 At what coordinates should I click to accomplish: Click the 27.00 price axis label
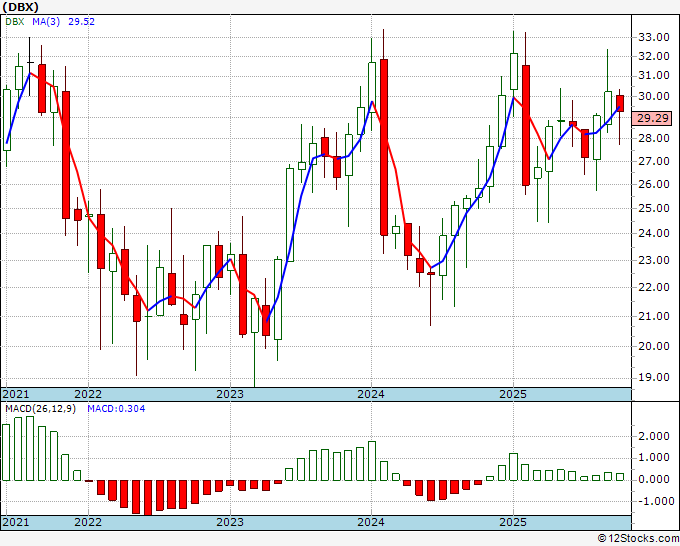(654, 162)
